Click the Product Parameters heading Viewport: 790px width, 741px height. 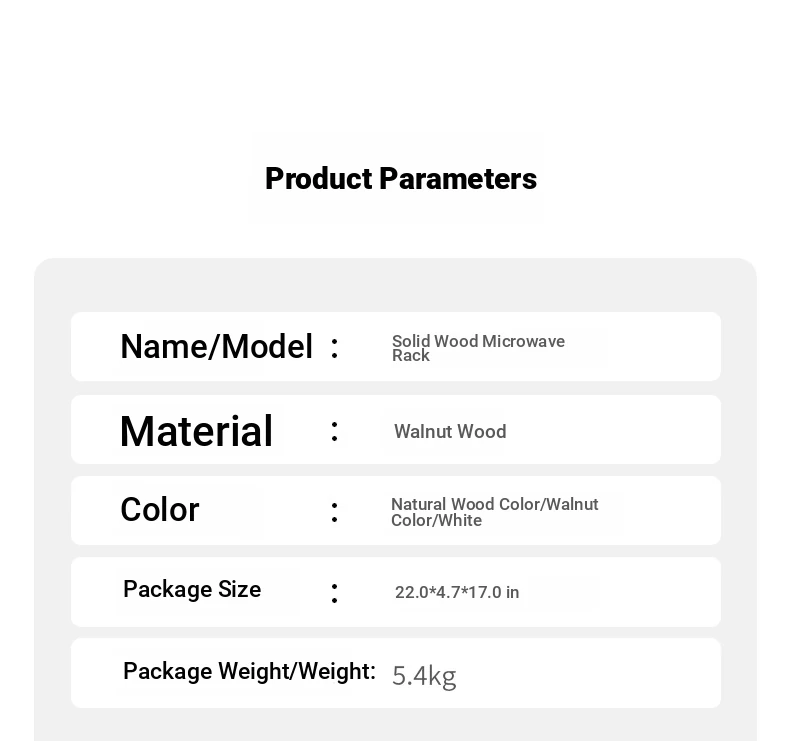coord(401,179)
